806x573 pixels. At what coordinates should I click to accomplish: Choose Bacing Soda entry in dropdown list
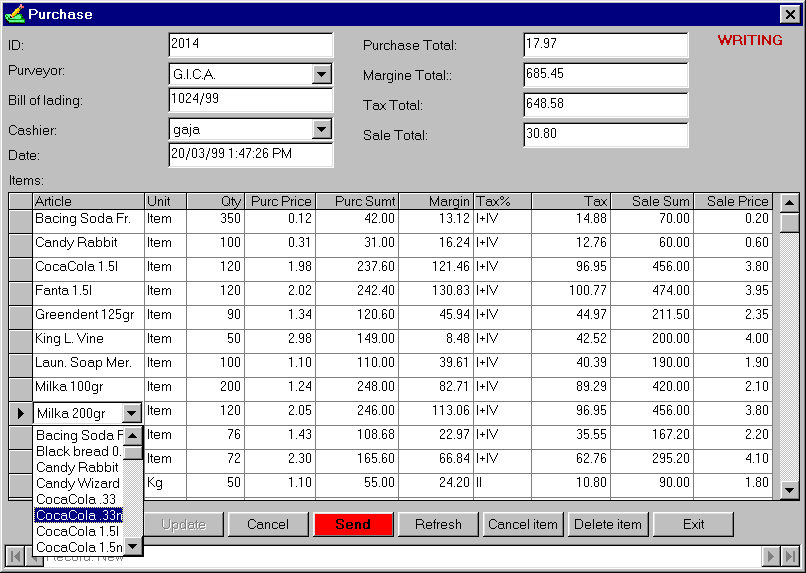tap(79, 436)
